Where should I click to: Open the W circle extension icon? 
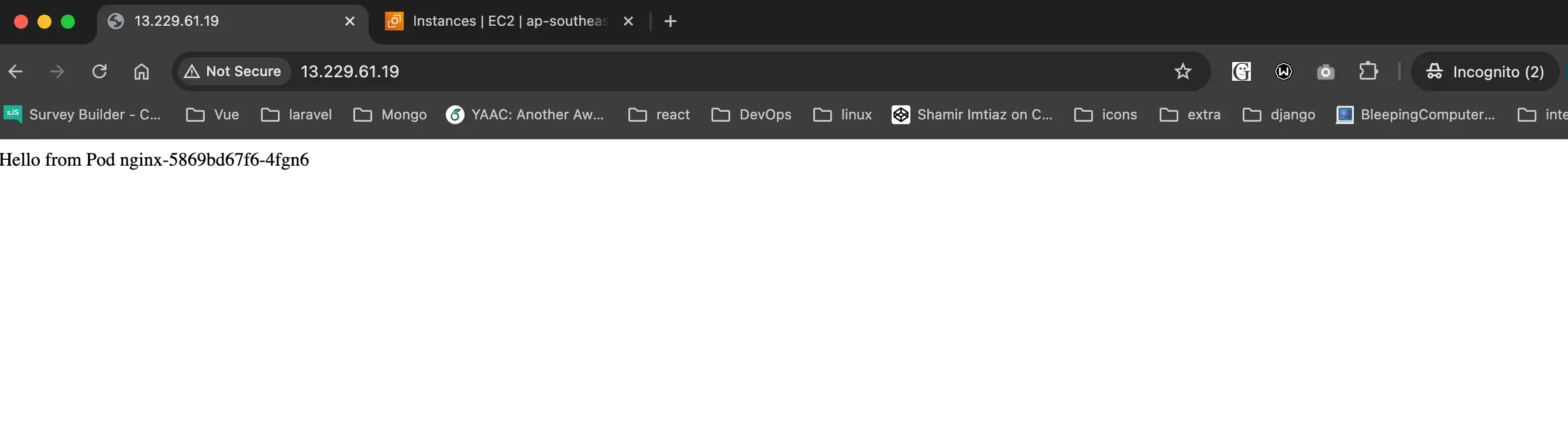pyautogui.click(x=1283, y=72)
